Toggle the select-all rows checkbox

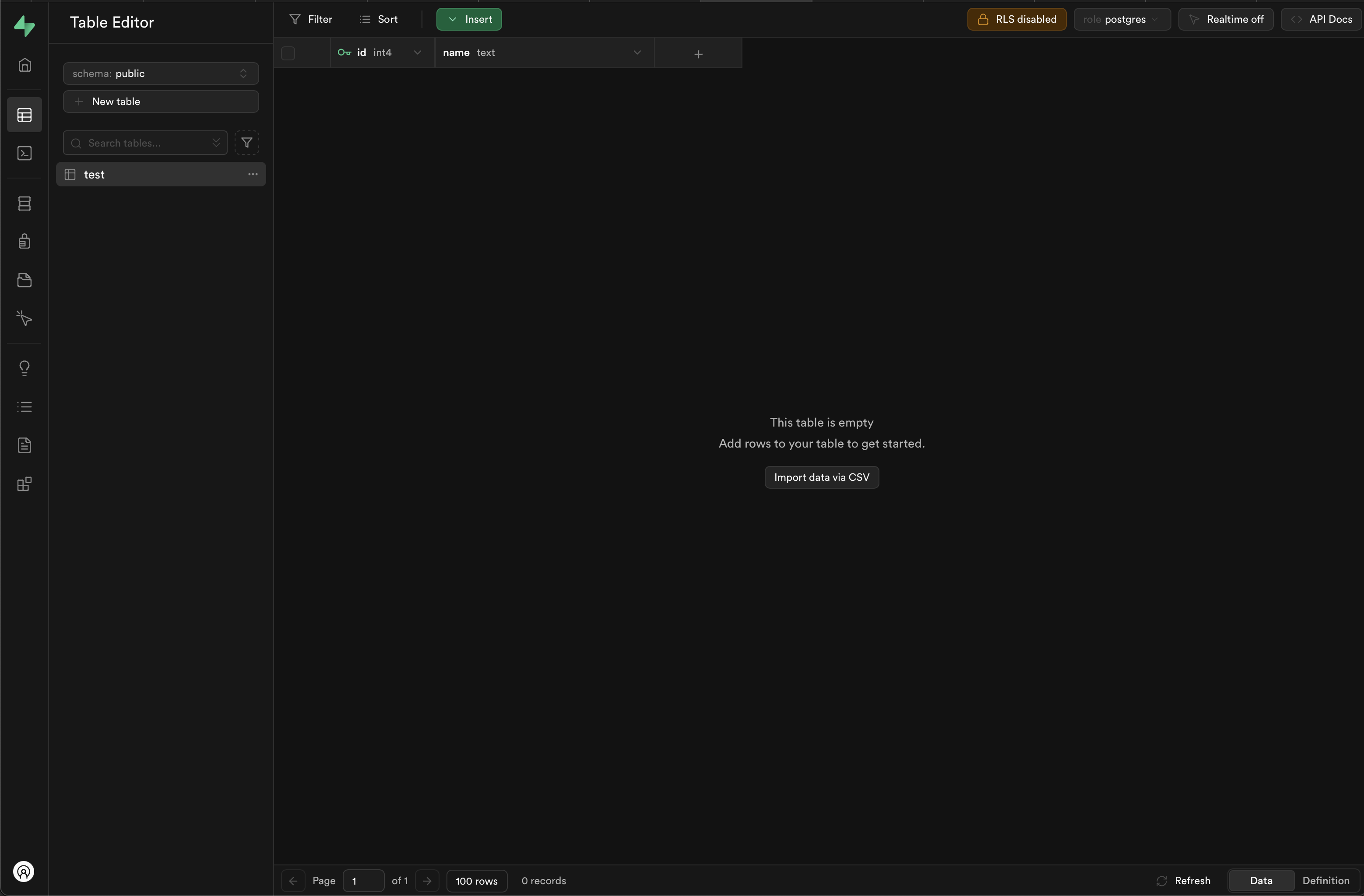(288, 53)
